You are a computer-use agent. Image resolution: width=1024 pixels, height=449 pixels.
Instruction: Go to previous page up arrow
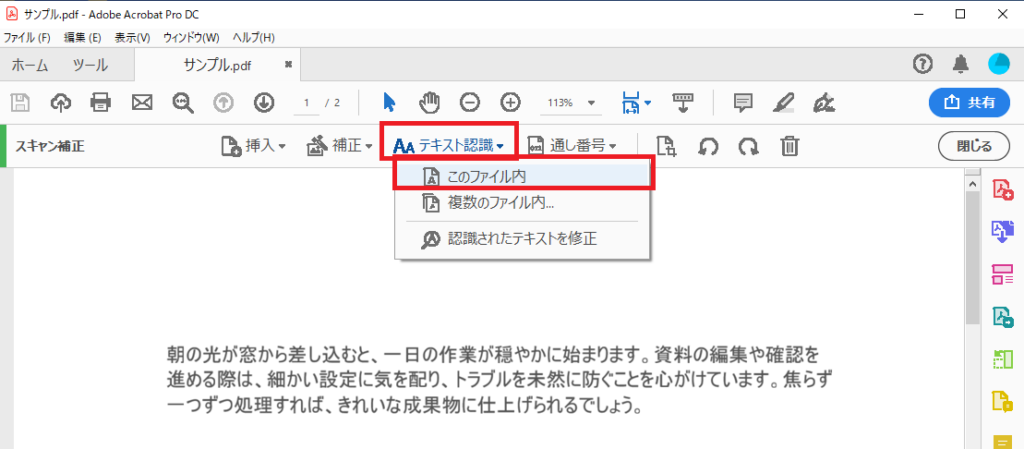point(223,102)
